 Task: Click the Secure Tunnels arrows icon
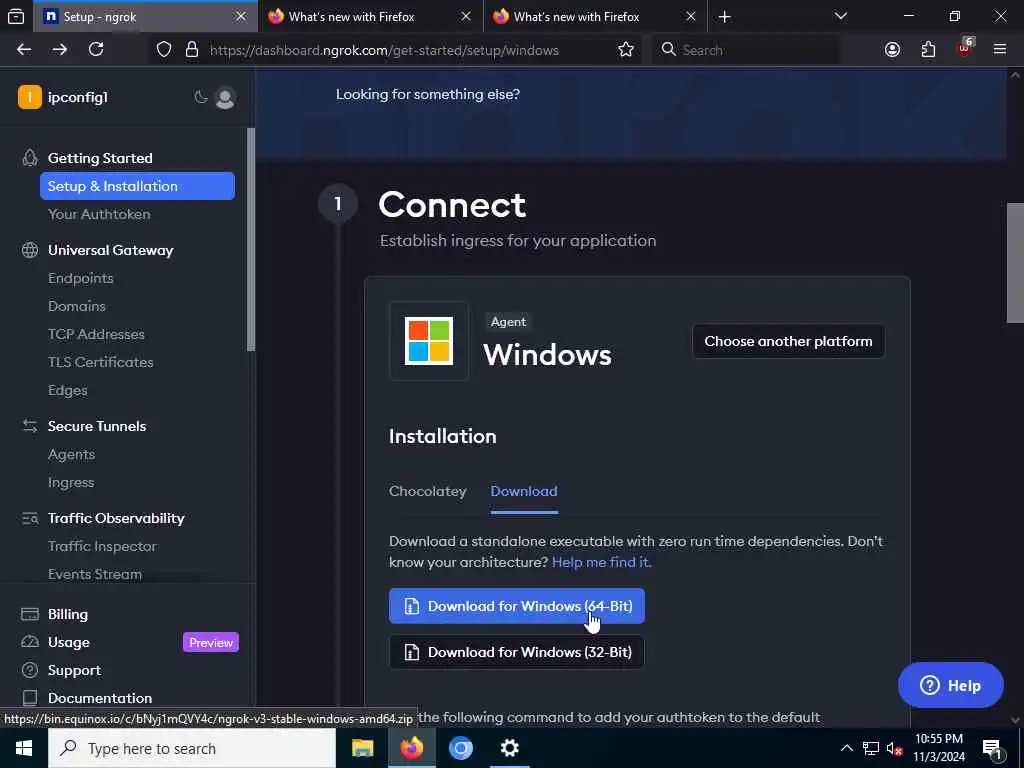pyautogui.click(x=30, y=426)
